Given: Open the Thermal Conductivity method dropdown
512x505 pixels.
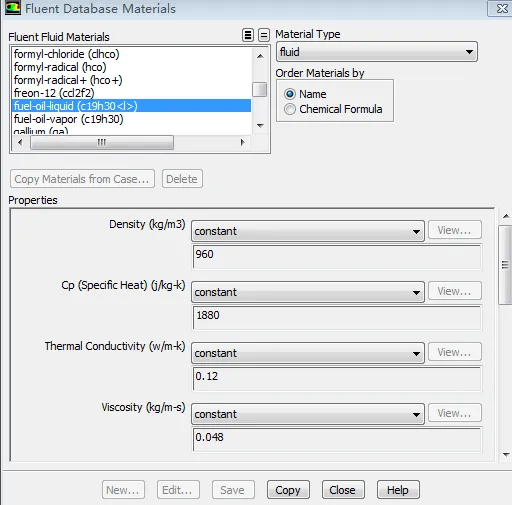Looking at the screenshot, I should point(308,353).
